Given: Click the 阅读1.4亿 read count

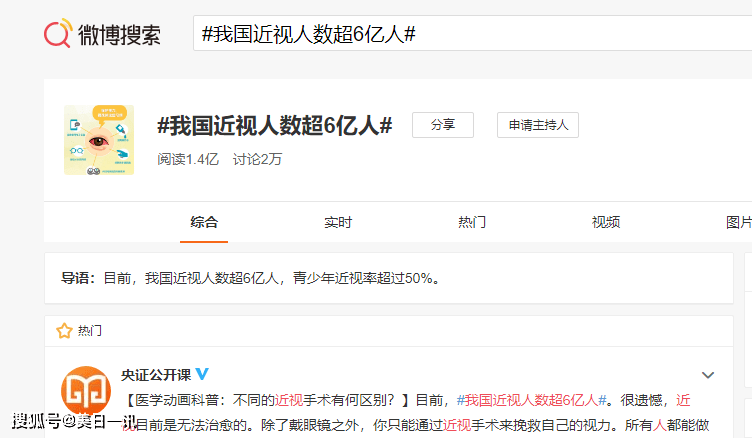Looking at the screenshot, I should point(188,159).
